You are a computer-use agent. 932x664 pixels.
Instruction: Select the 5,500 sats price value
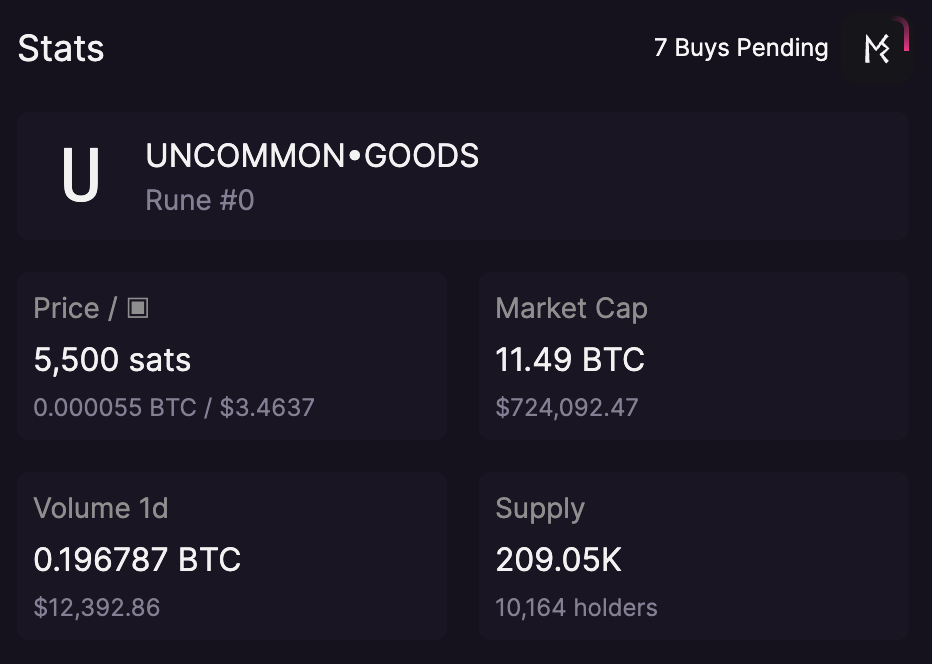112,360
